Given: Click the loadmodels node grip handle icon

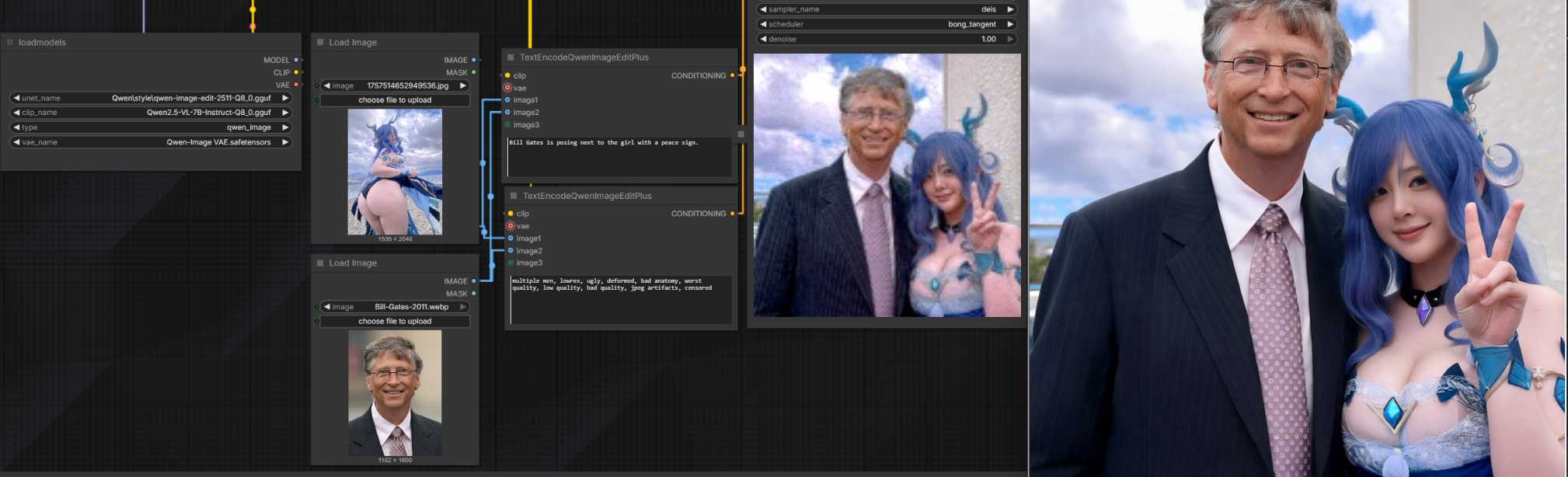Looking at the screenshot, I should (9, 42).
